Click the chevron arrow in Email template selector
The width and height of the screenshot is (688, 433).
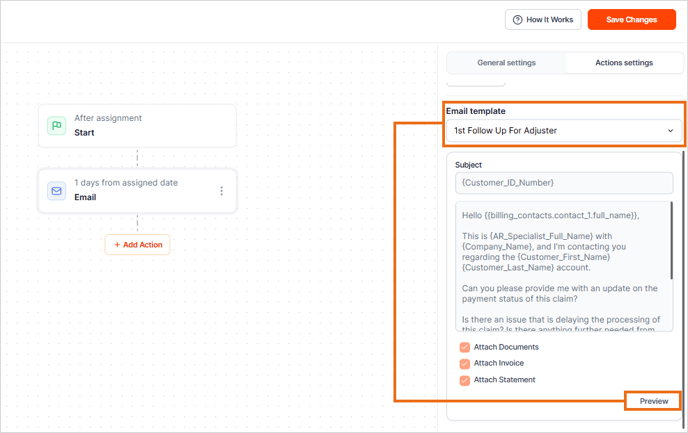tap(670, 131)
